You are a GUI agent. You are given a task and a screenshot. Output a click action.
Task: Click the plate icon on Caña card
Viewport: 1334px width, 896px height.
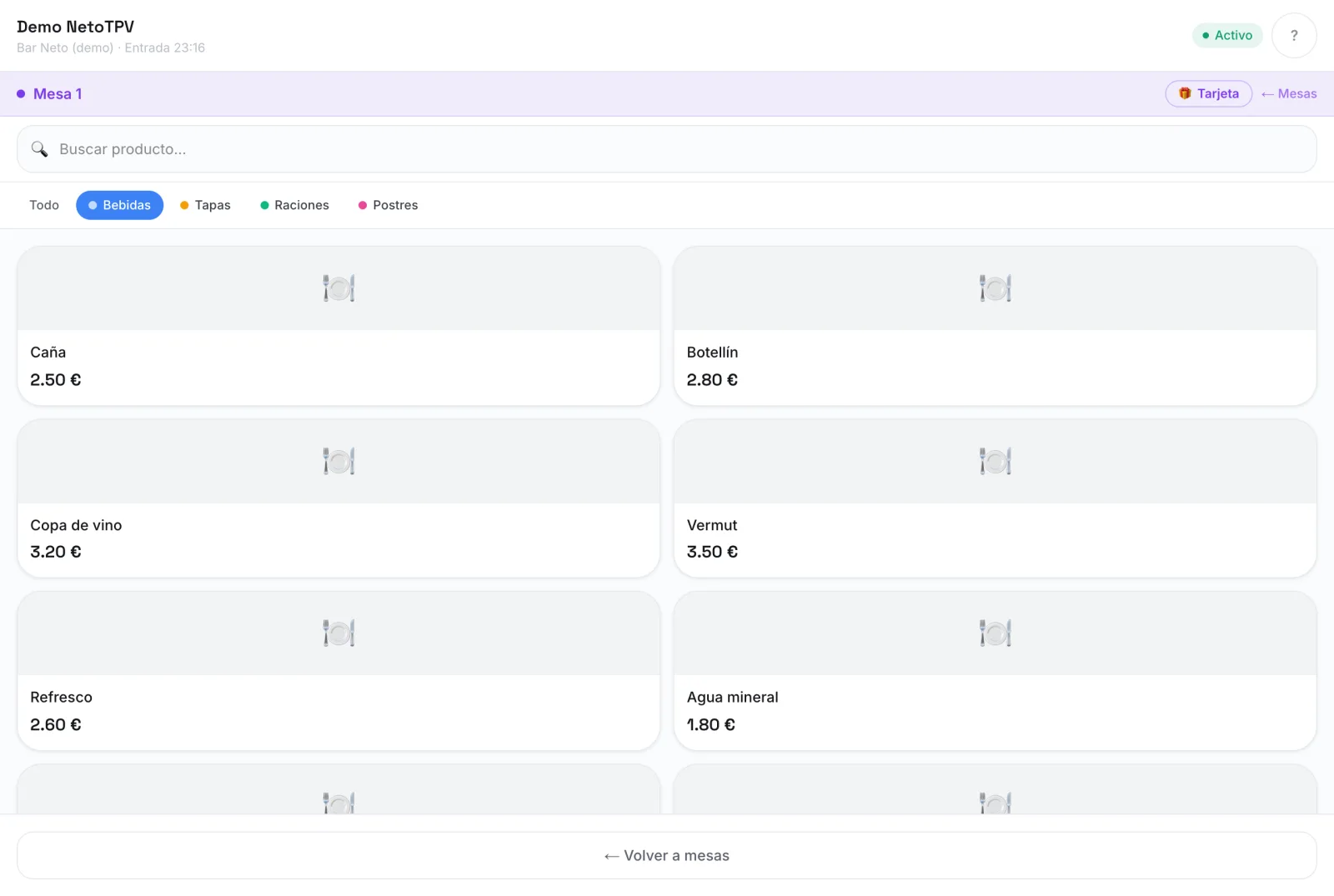coord(339,288)
